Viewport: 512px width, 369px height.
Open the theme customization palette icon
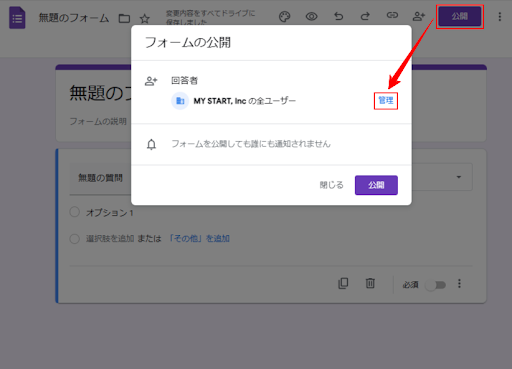pyautogui.click(x=284, y=16)
